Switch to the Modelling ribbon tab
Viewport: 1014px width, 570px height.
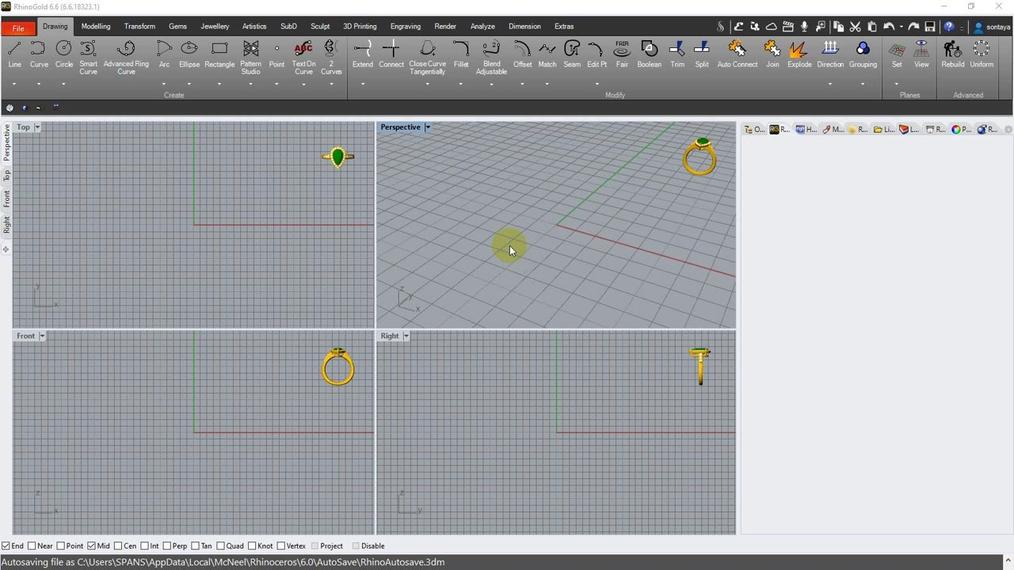96,27
